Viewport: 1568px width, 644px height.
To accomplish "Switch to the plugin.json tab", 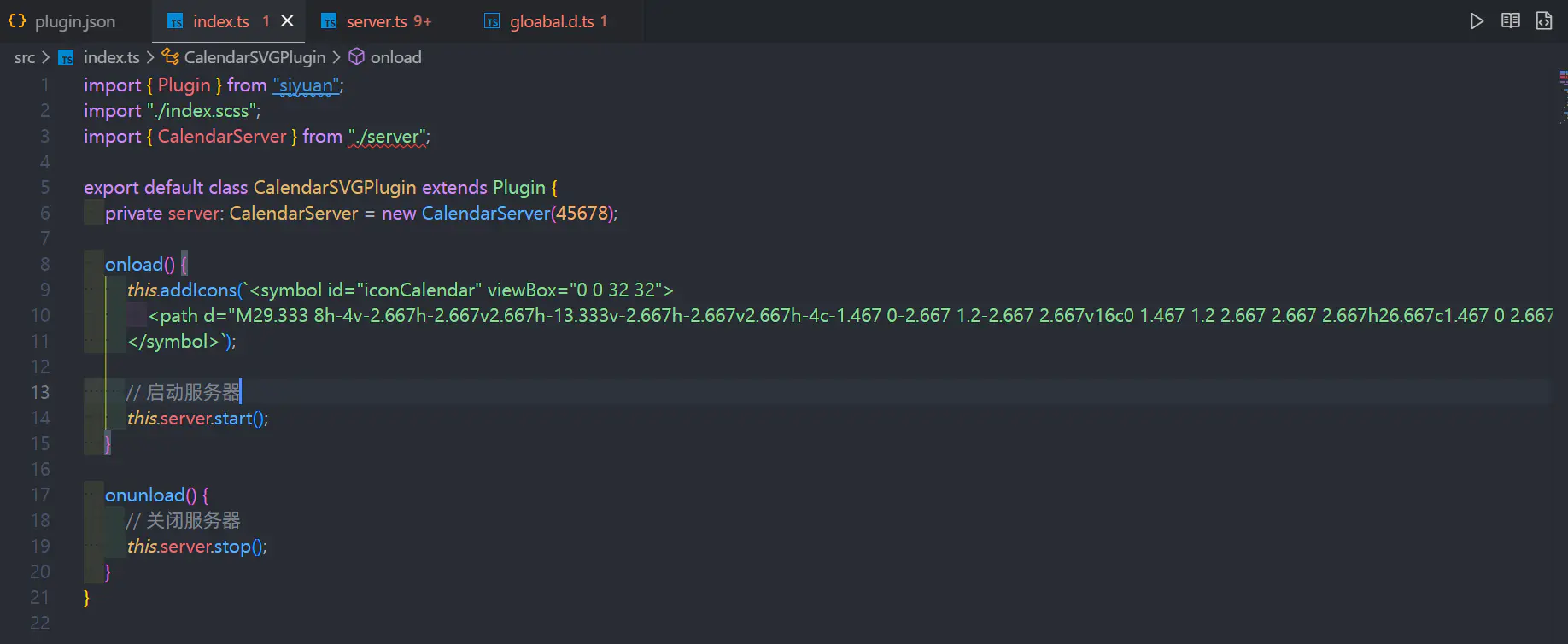I will [x=75, y=21].
